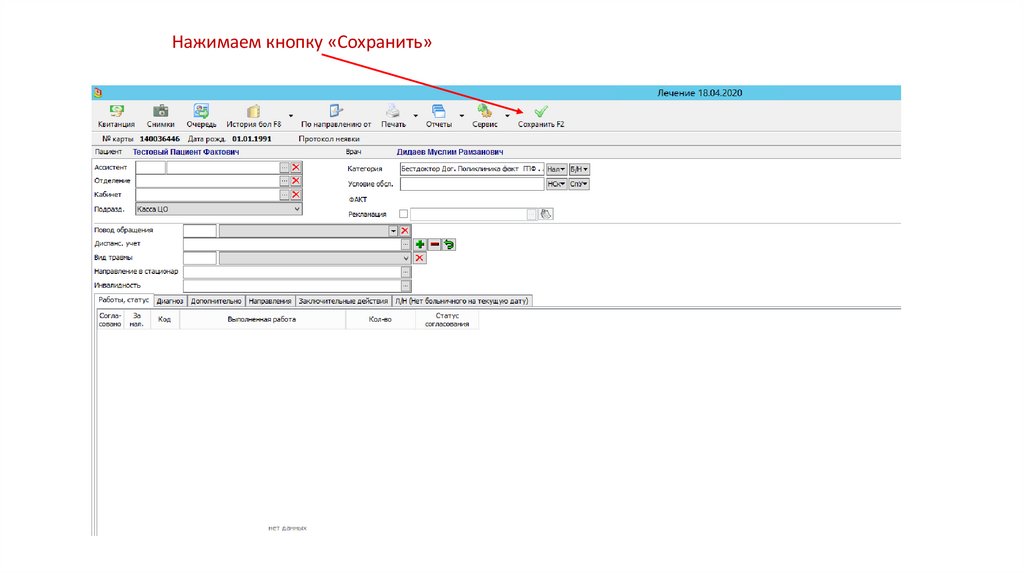The image size is (1024, 574).
Task: Click the Код column header
Action: pos(165,319)
